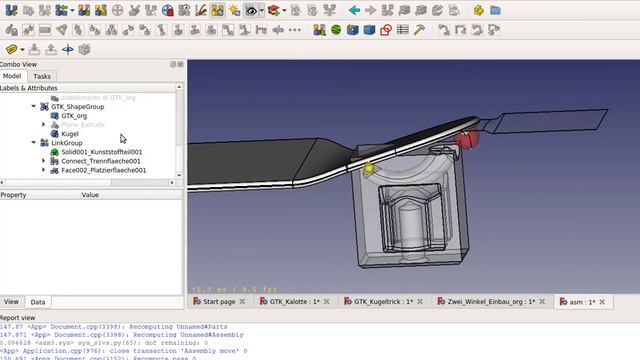Open the Data property tab
The image size is (640, 360).
[38, 302]
